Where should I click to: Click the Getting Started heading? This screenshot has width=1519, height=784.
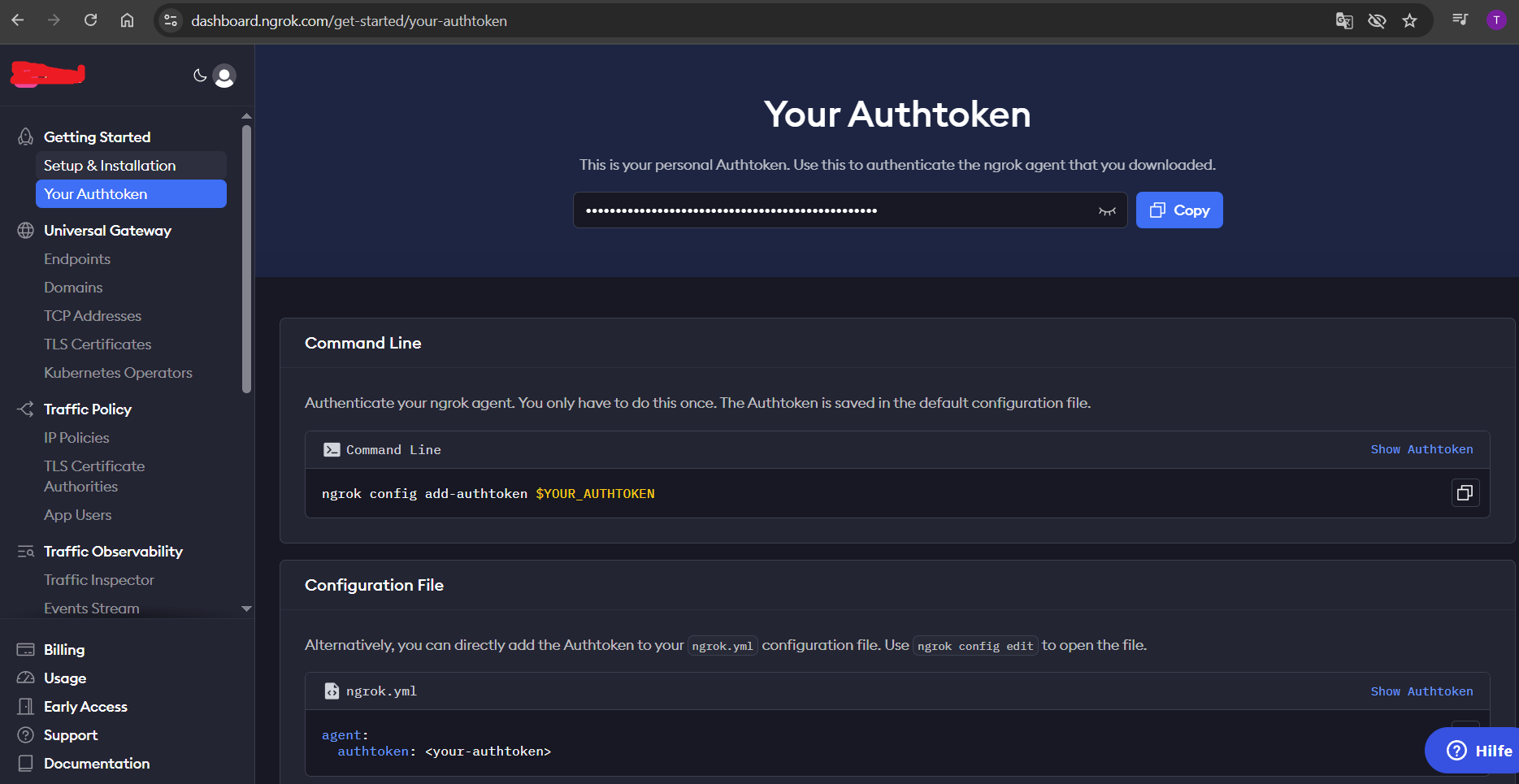[97, 136]
